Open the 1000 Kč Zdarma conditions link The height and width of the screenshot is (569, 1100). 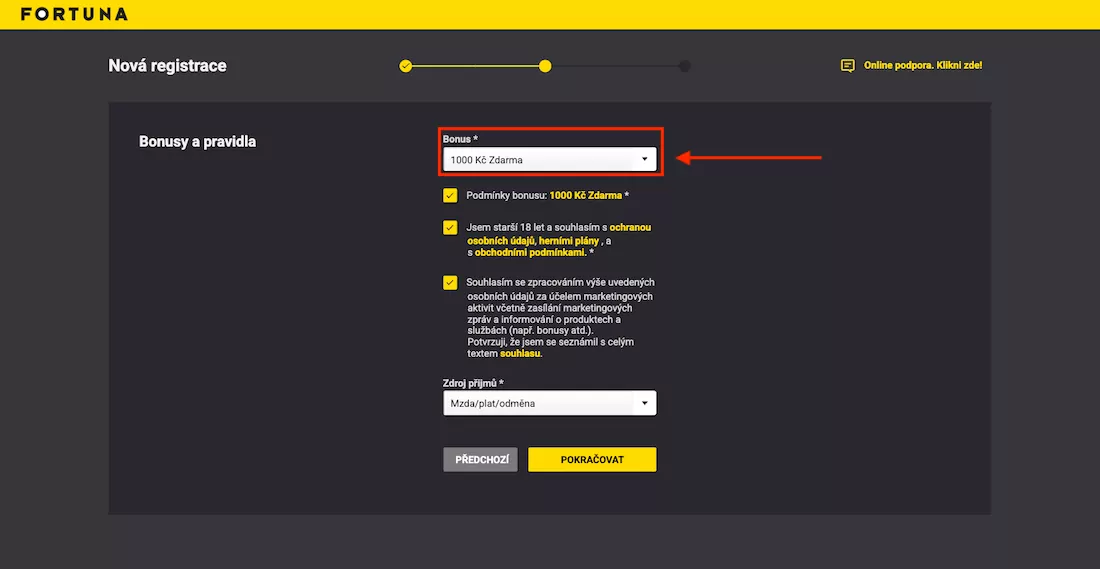coord(585,196)
